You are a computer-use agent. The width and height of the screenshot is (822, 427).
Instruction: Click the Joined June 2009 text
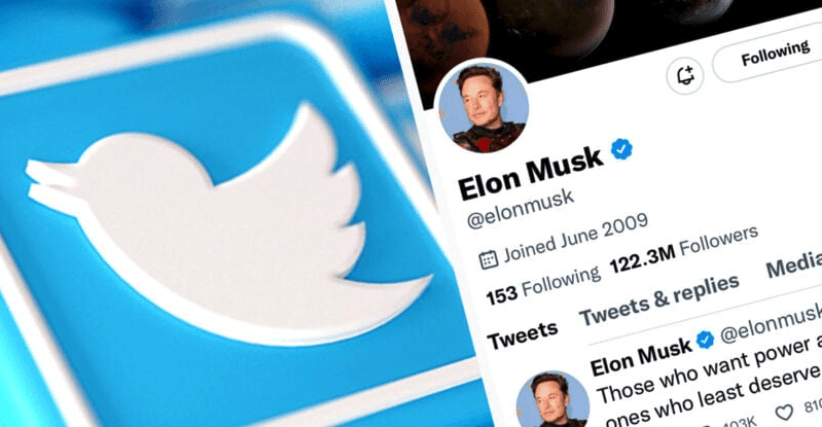576,238
